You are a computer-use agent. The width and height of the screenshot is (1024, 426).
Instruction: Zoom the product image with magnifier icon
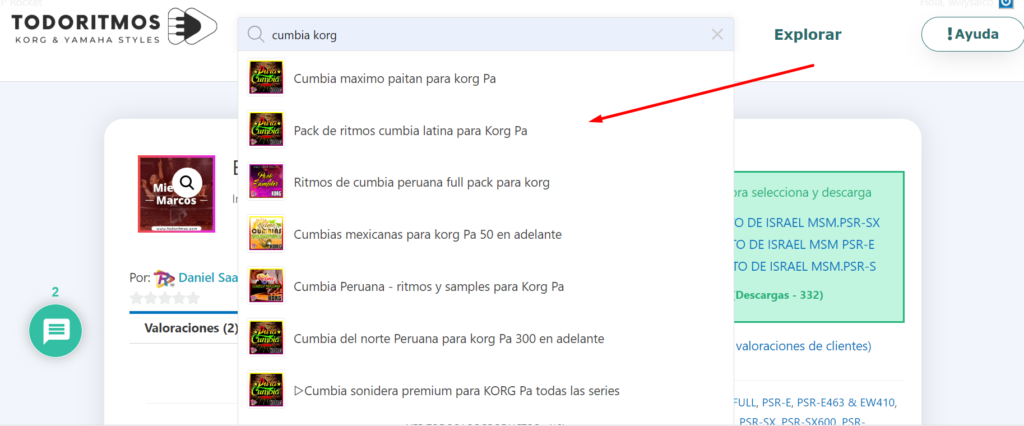[x=187, y=182]
